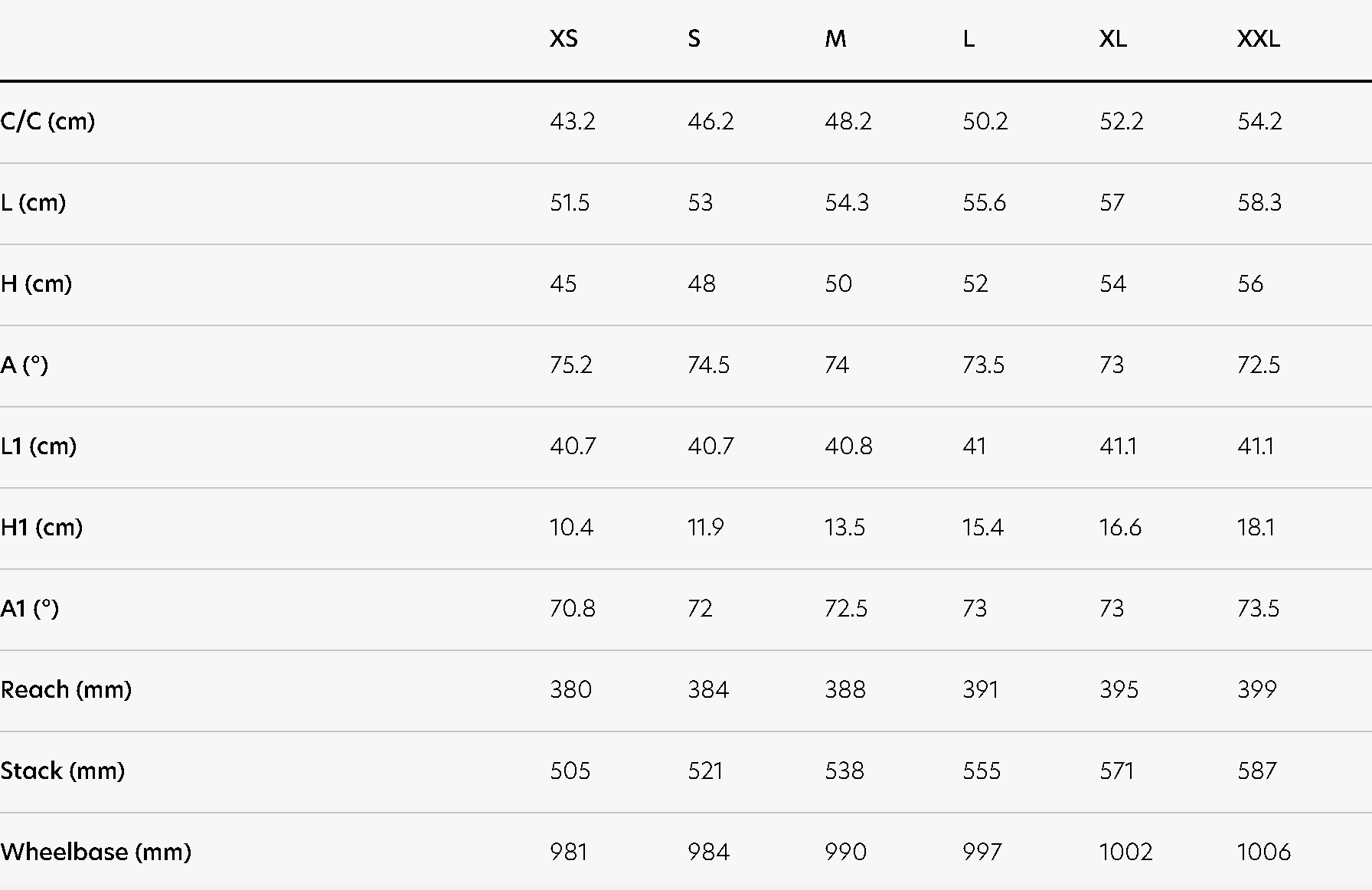This screenshot has height=890, width=1372.
Task: Click the H1 (cm) row label
Action: (x=41, y=528)
